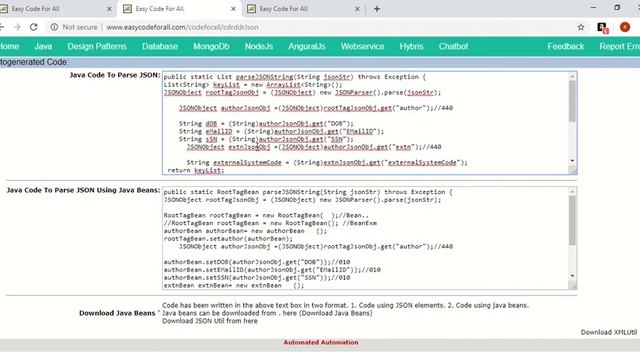This screenshot has height=360, width=640.
Task: Open the Hybris menu
Action: (x=411, y=47)
